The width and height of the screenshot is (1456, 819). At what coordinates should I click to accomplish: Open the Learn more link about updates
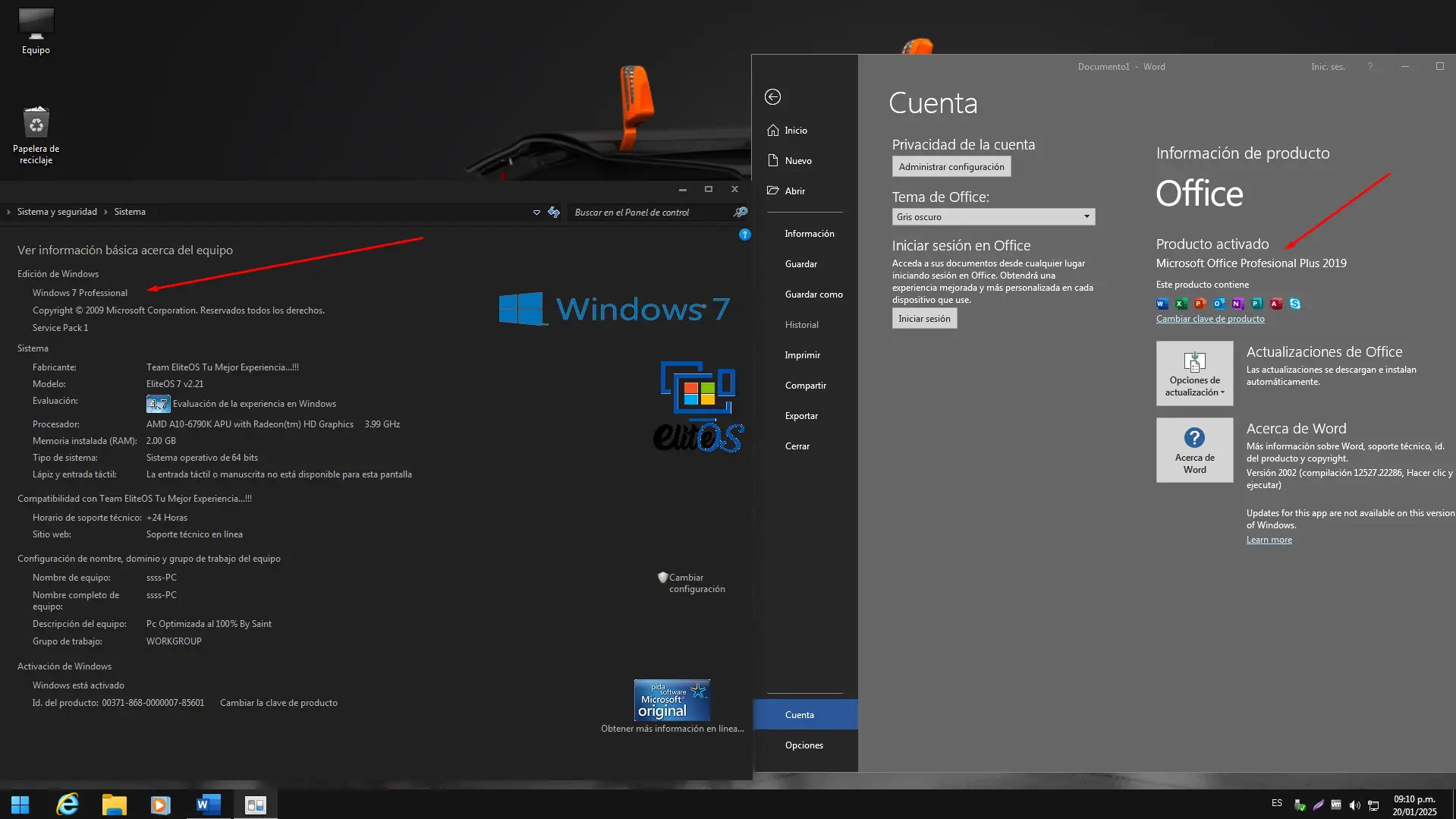pos(1269,540)
